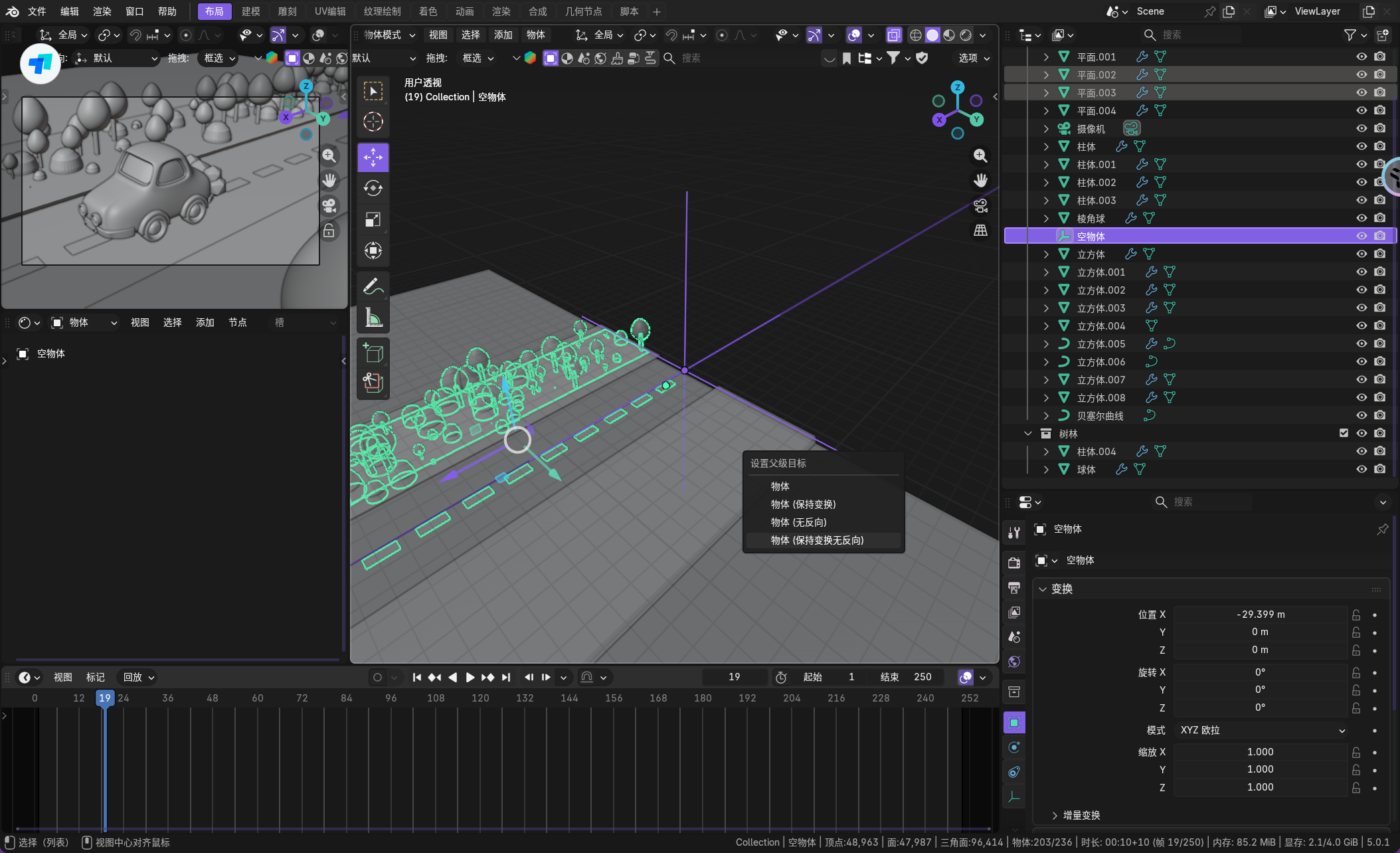This screenshot has height=853, width=1400.
Task: Select the Measure tool
Action: [373, 318]
